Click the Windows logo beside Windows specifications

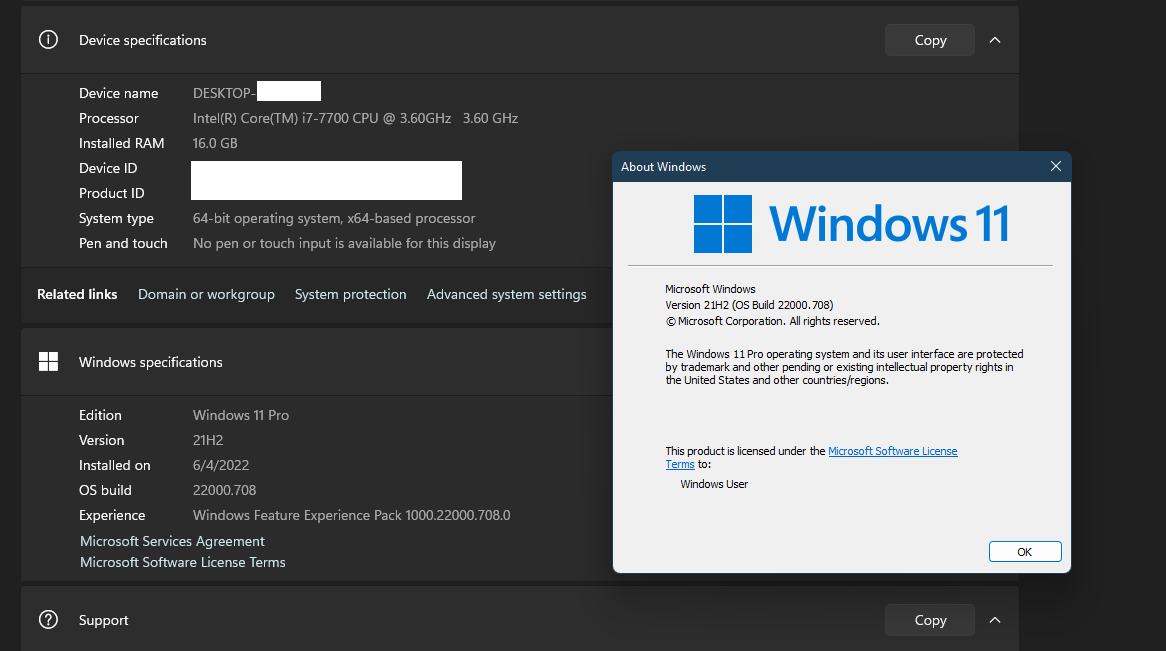pos(48,362)
